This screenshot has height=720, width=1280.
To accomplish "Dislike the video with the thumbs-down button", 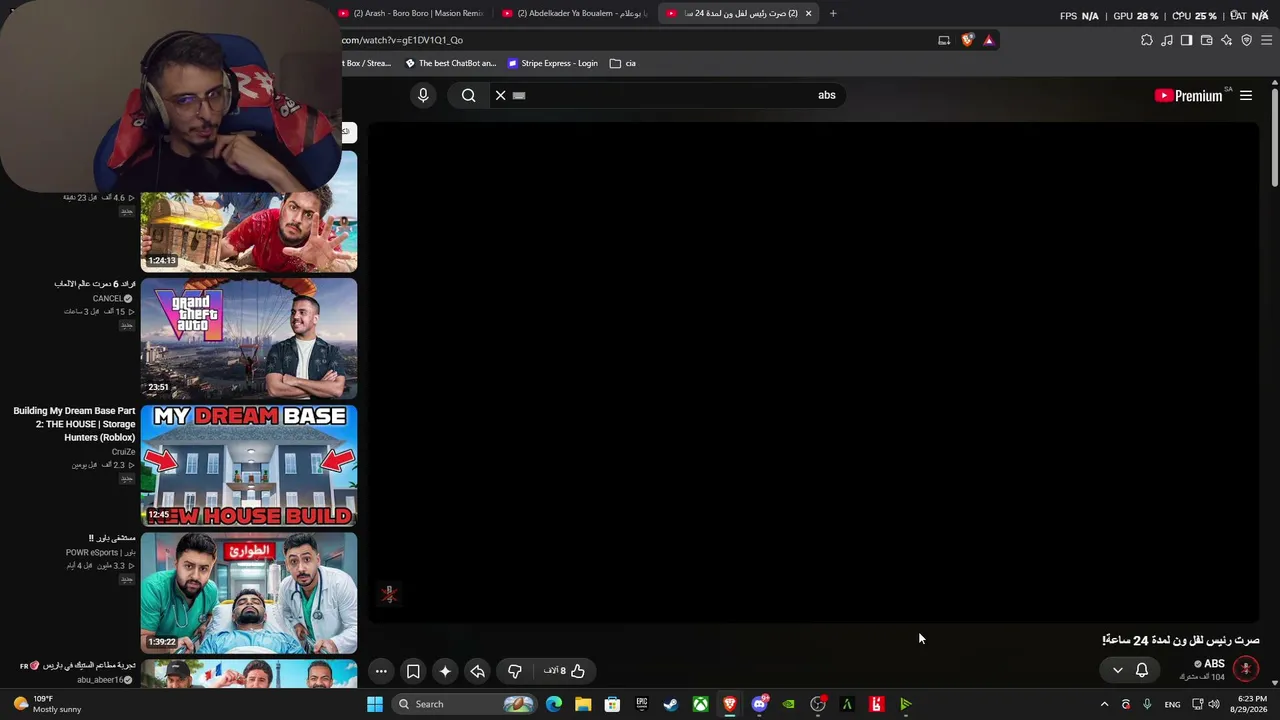I will point(515,671).
